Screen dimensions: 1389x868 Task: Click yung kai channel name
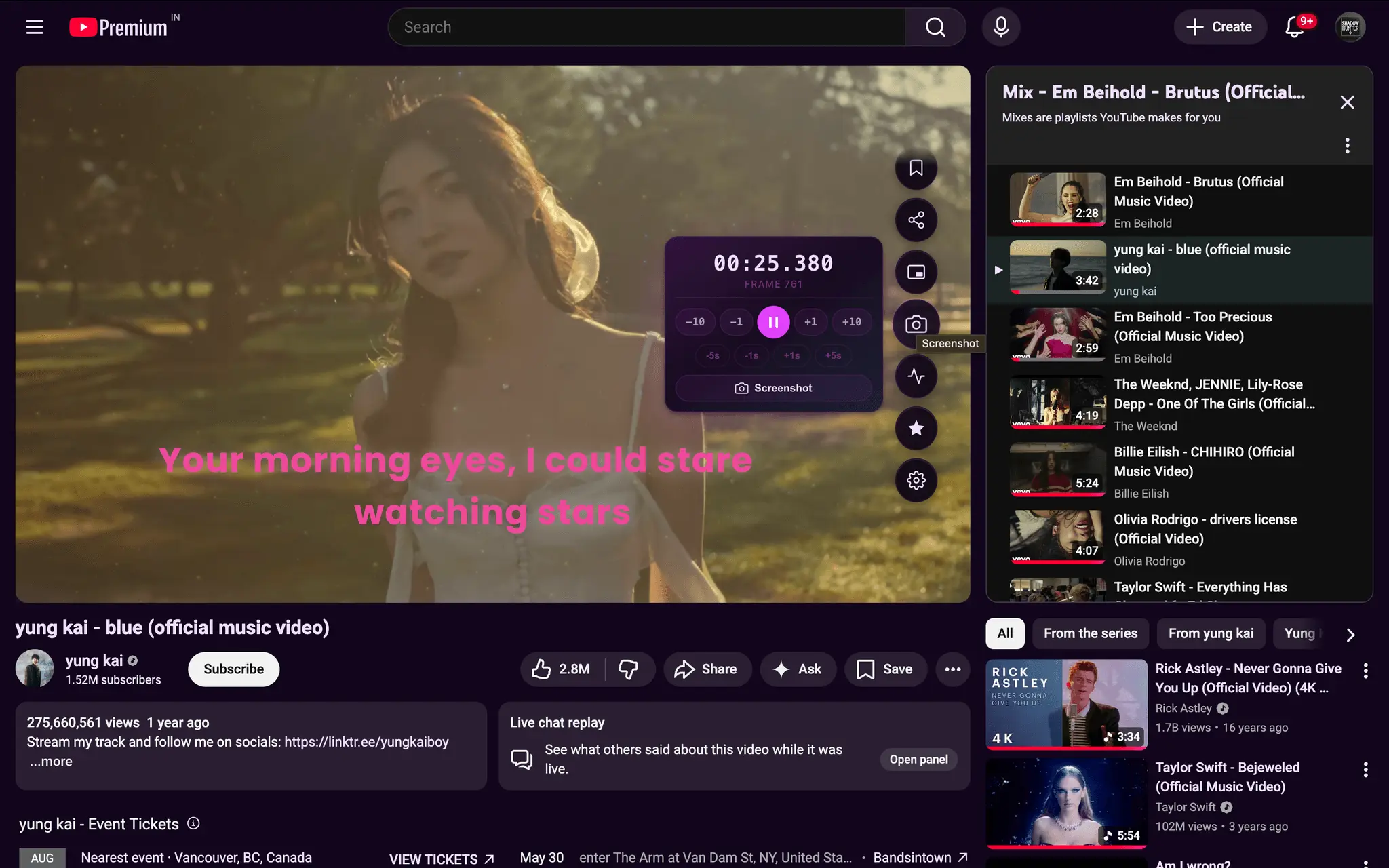pyautogui.click(x=94, y=660)
